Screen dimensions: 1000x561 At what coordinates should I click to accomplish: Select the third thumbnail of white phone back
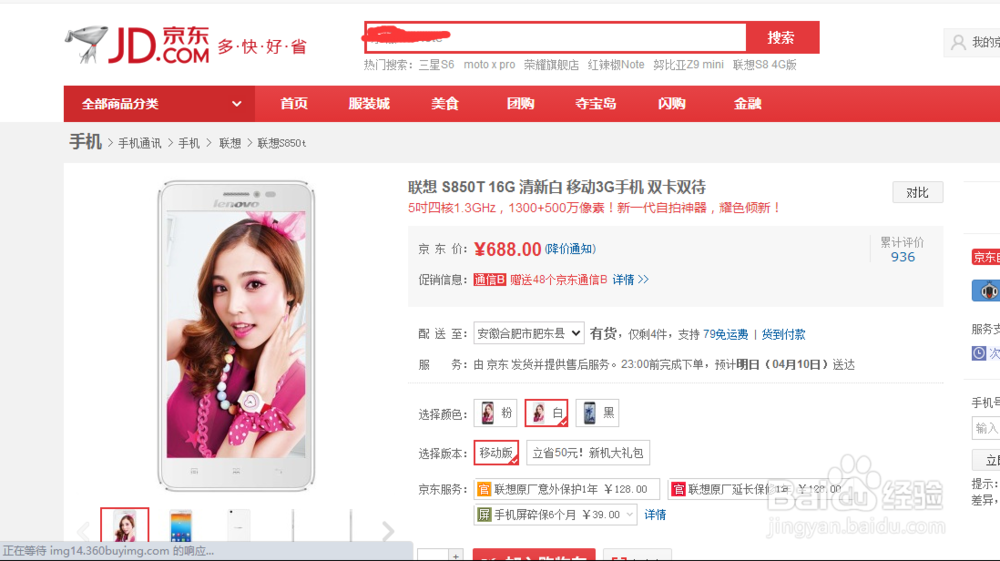(239, 527)
